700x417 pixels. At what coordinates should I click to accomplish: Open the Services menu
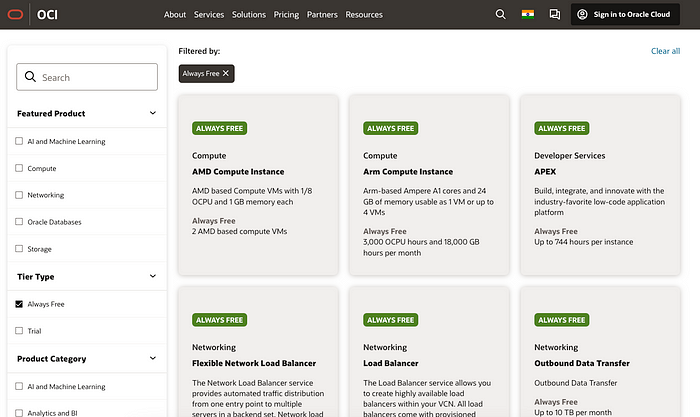(209, 15)
